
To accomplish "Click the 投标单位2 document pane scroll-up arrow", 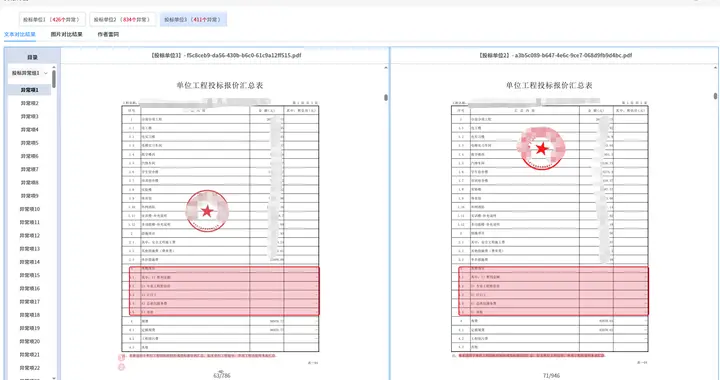I will pyautogui.click(x=715, y=68).
